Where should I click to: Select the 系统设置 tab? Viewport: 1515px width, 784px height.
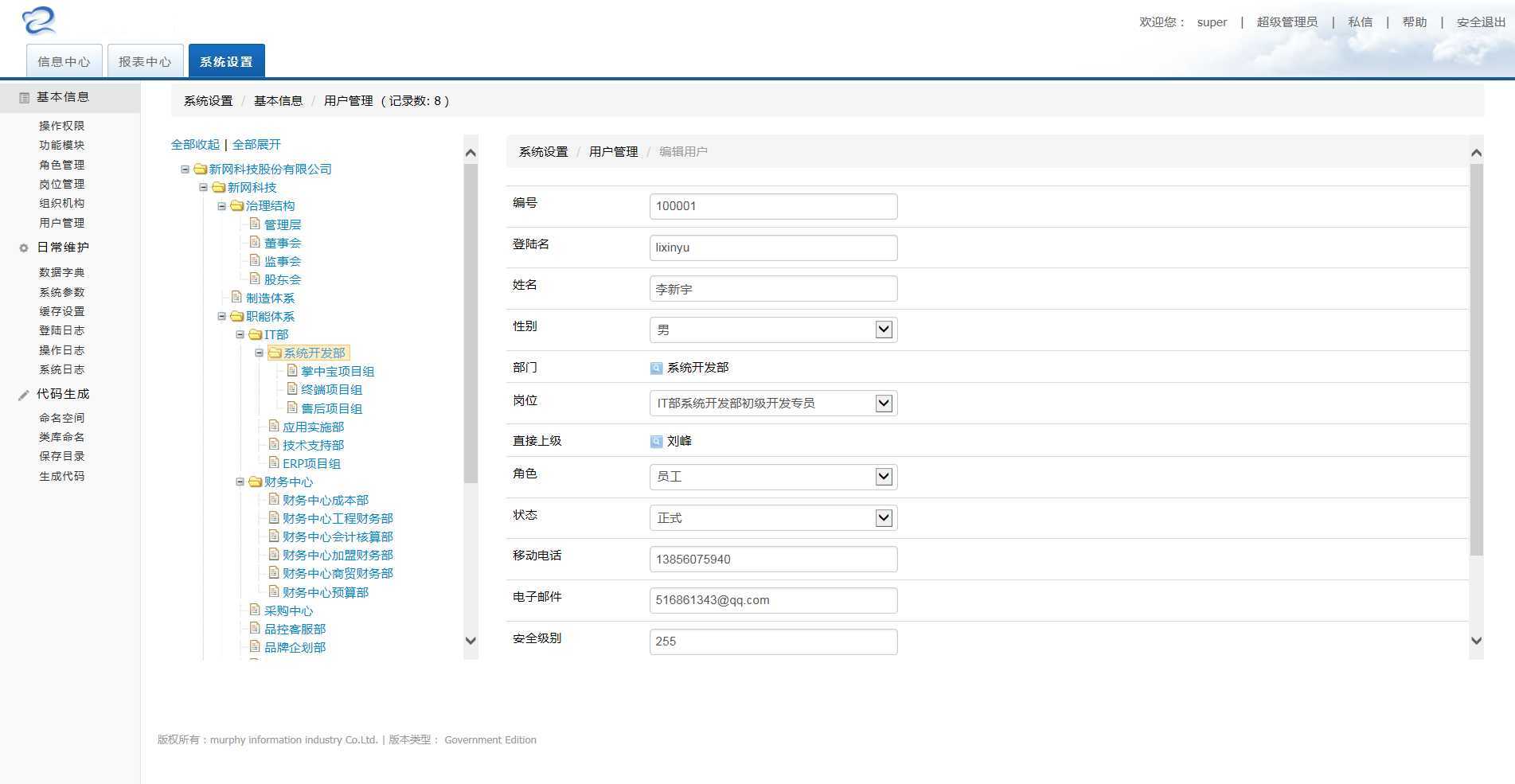click(227, 61)
